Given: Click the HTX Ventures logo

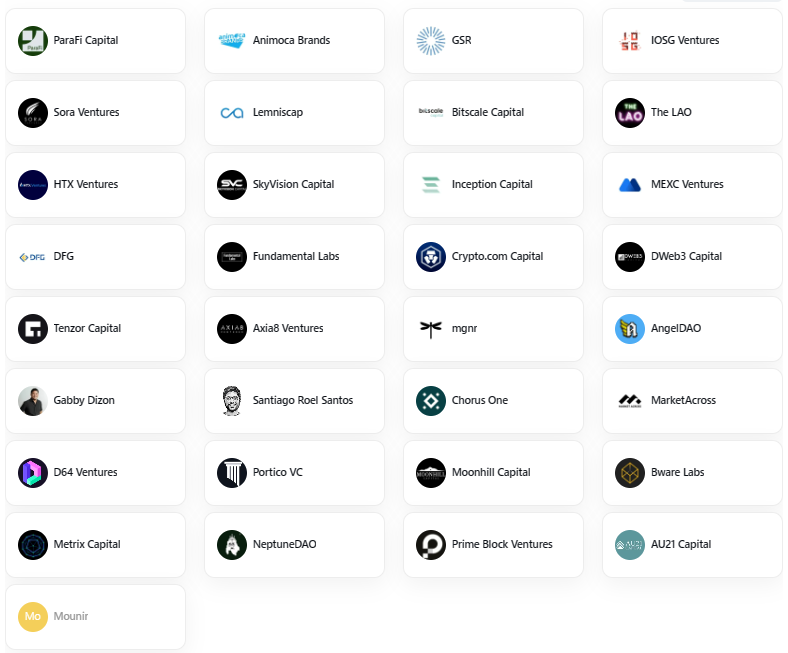Looking at the screenshot, I should click(33, 184).
